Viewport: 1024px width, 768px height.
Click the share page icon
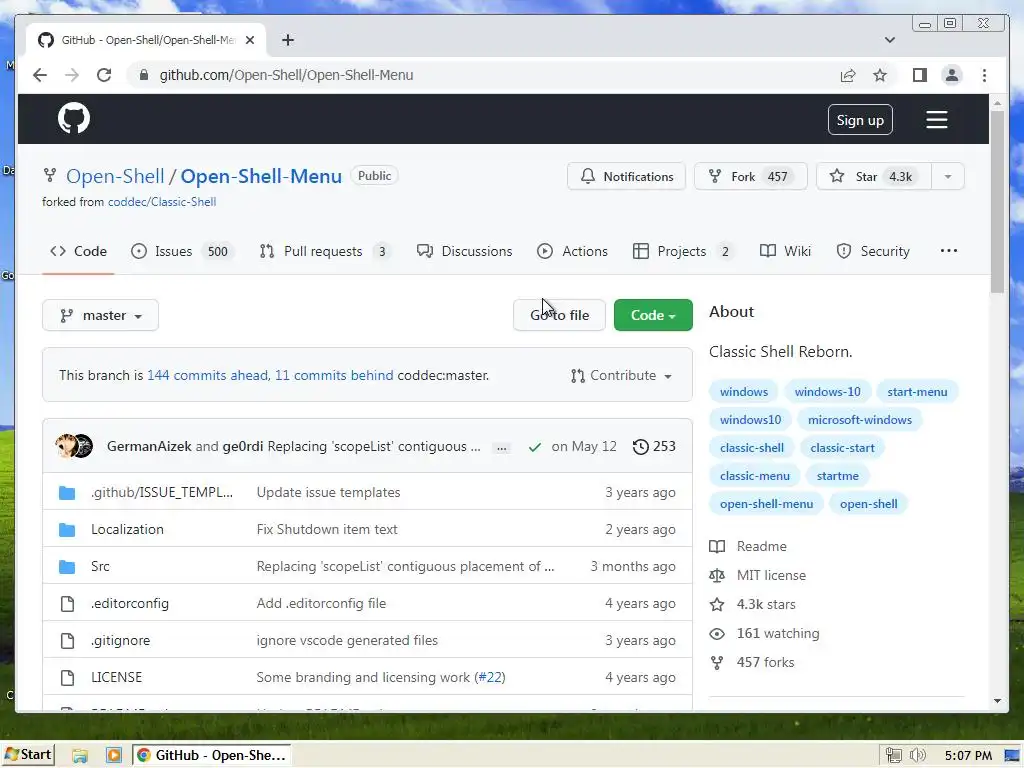click(x=848, y=75)
